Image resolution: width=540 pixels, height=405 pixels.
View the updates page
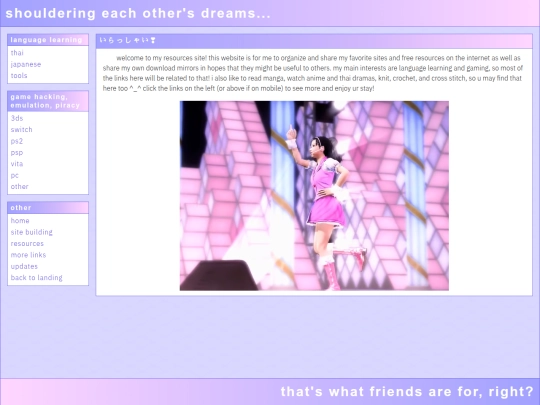tap(24, 266)
